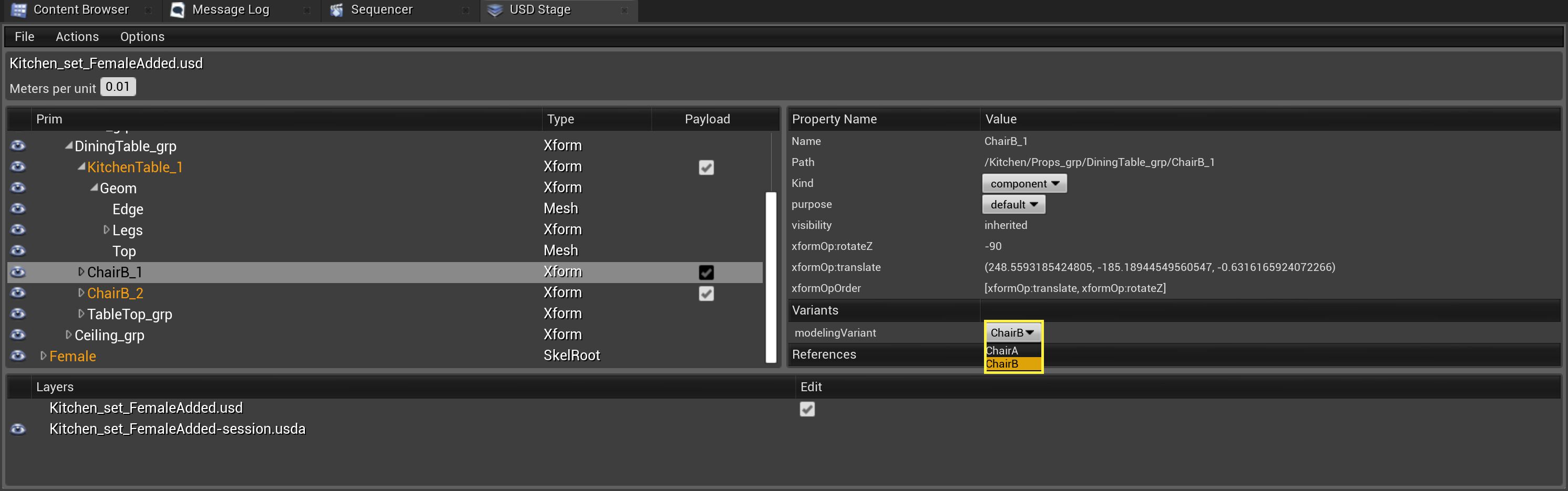Mute the Kitchen_set_FemaleAdded-session.usda layer
The image size is (1568, 491).
[18, 429]
